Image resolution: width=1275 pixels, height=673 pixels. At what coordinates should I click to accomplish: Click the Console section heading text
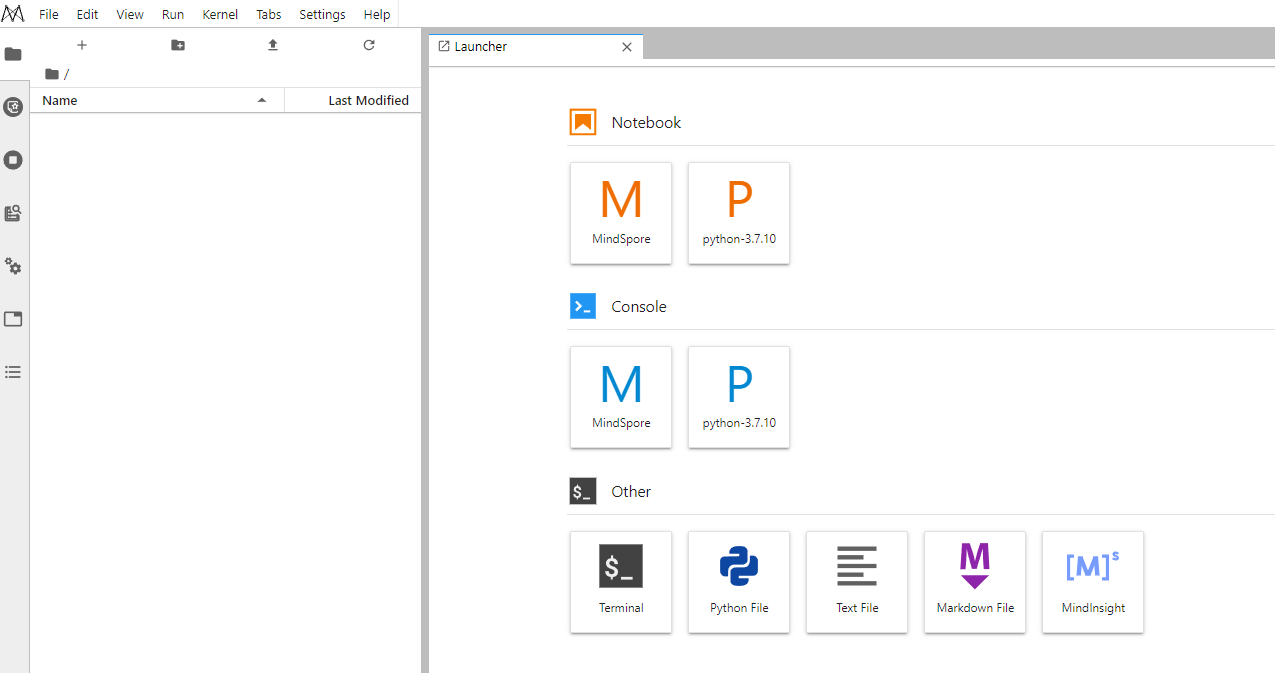(639, 306)
